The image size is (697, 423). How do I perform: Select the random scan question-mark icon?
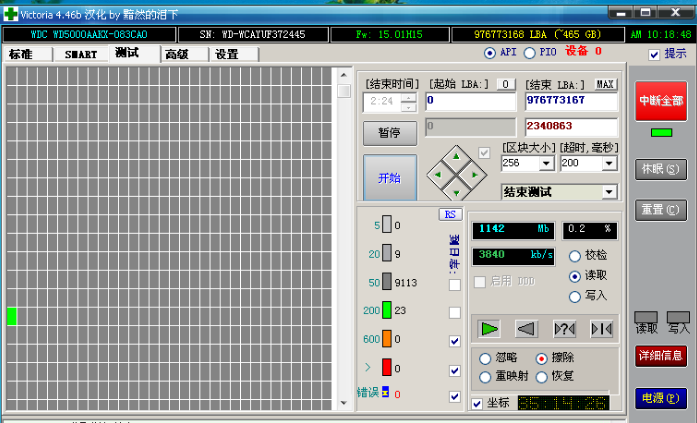pyautogui.click(x=564, y=328)
